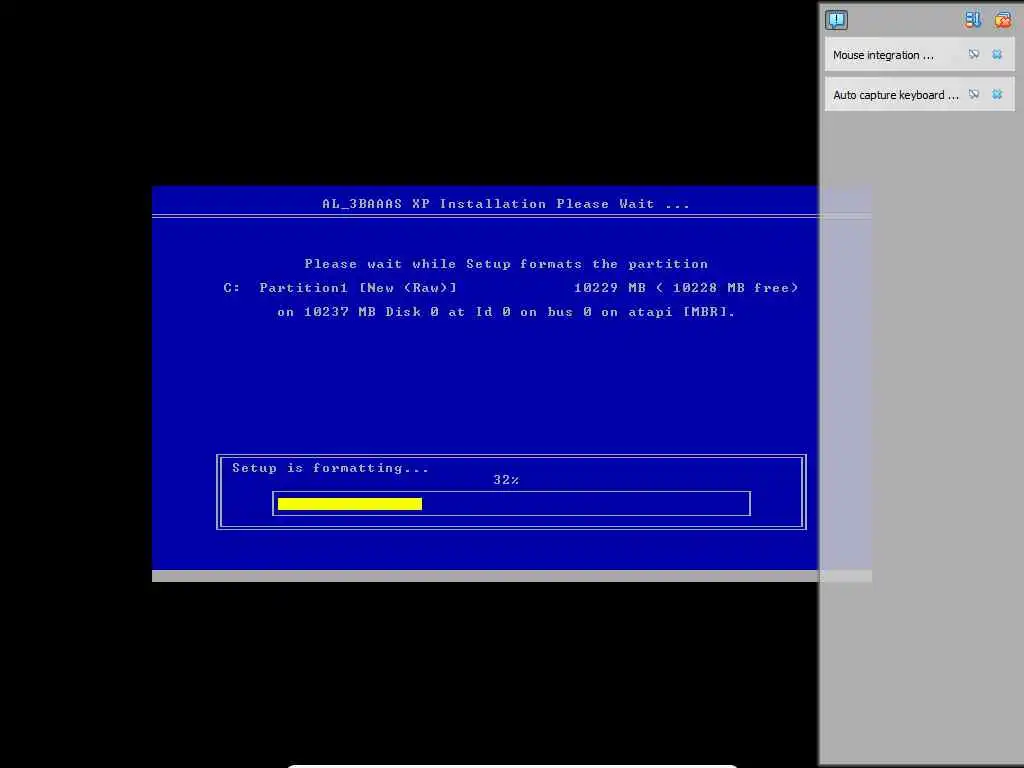Click the "10229 MB ( 10228 MB free)" value
The height and width of the screenshot is (768, 1024).
686,288
